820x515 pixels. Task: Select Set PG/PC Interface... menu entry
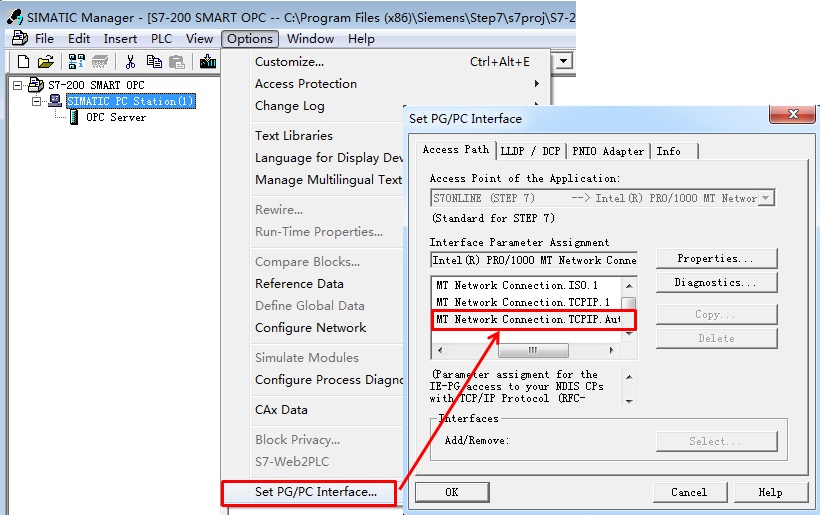[x=309, y=492]
